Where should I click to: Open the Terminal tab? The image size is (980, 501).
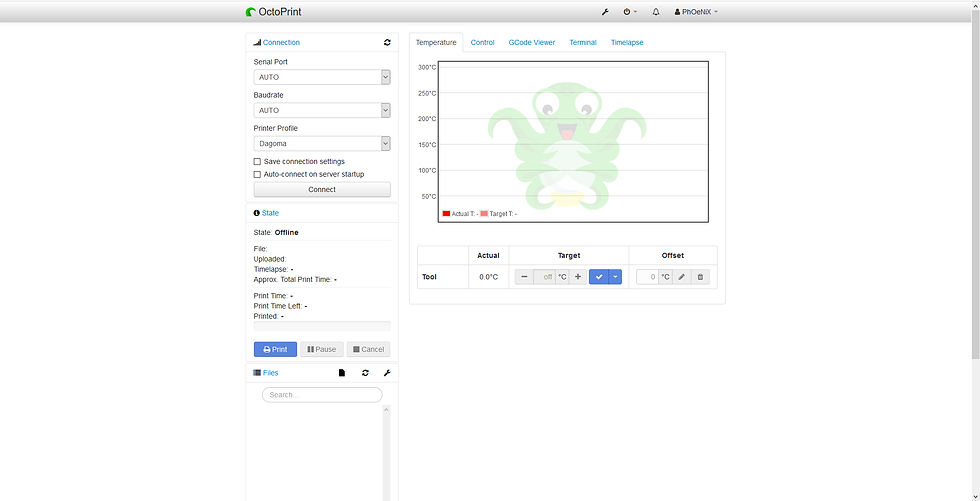tap(582, 42)
